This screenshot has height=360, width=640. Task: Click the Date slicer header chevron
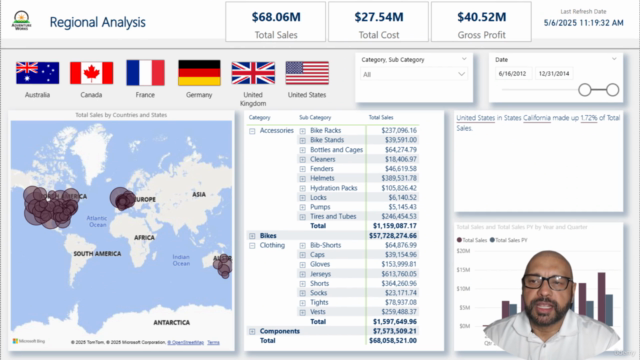[x=614, y=59]
